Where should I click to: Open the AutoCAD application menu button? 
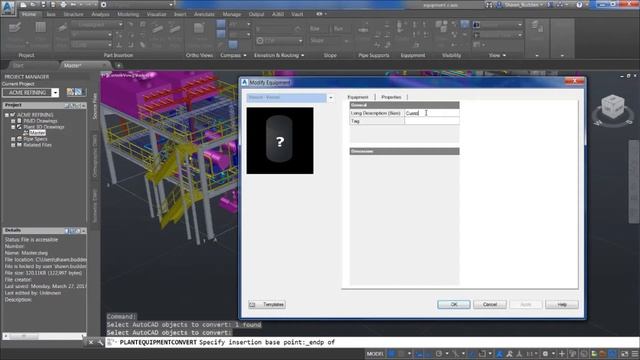pyautogui.click(x=8, y=8)
